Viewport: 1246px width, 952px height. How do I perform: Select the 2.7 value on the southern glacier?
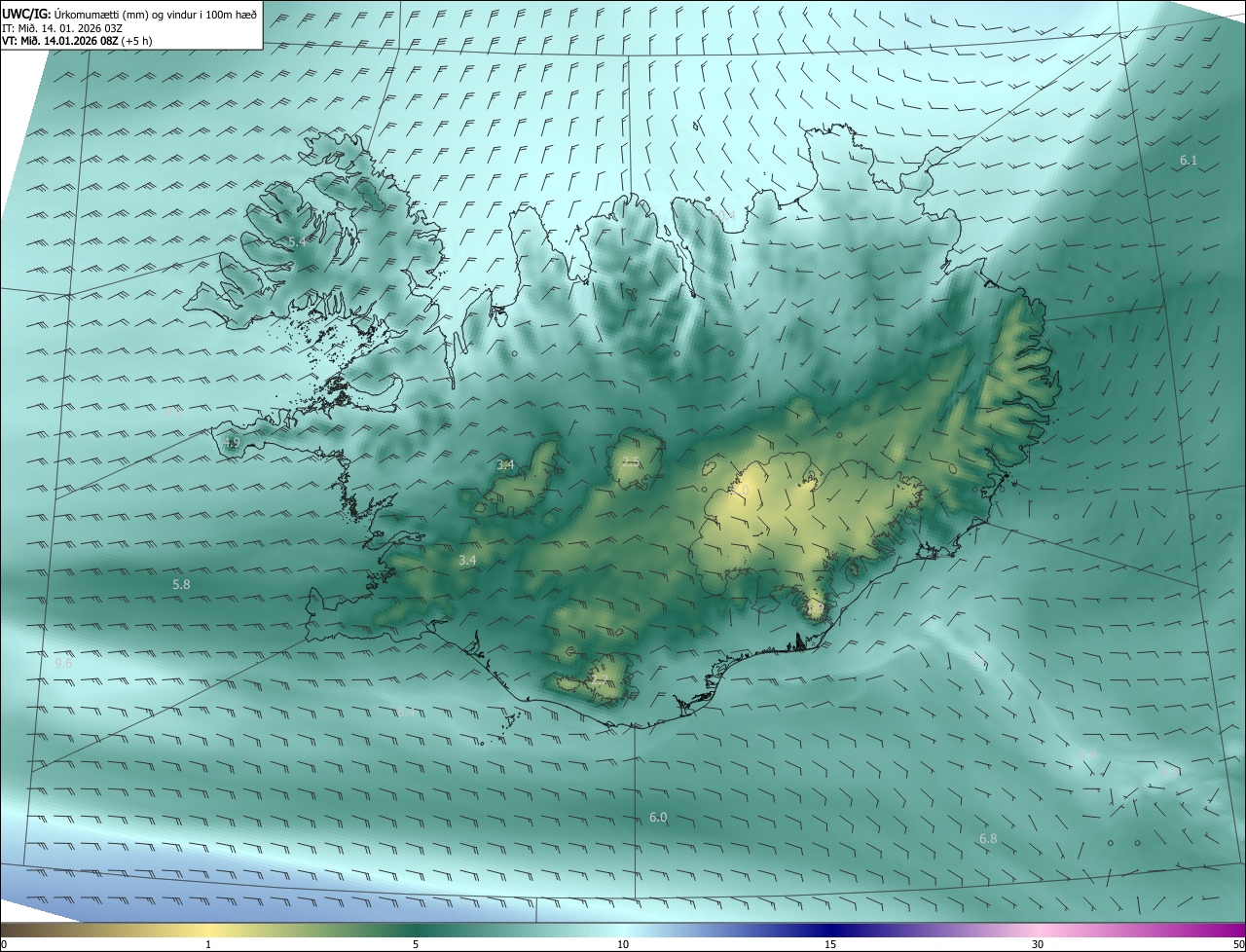coord(600,680)
